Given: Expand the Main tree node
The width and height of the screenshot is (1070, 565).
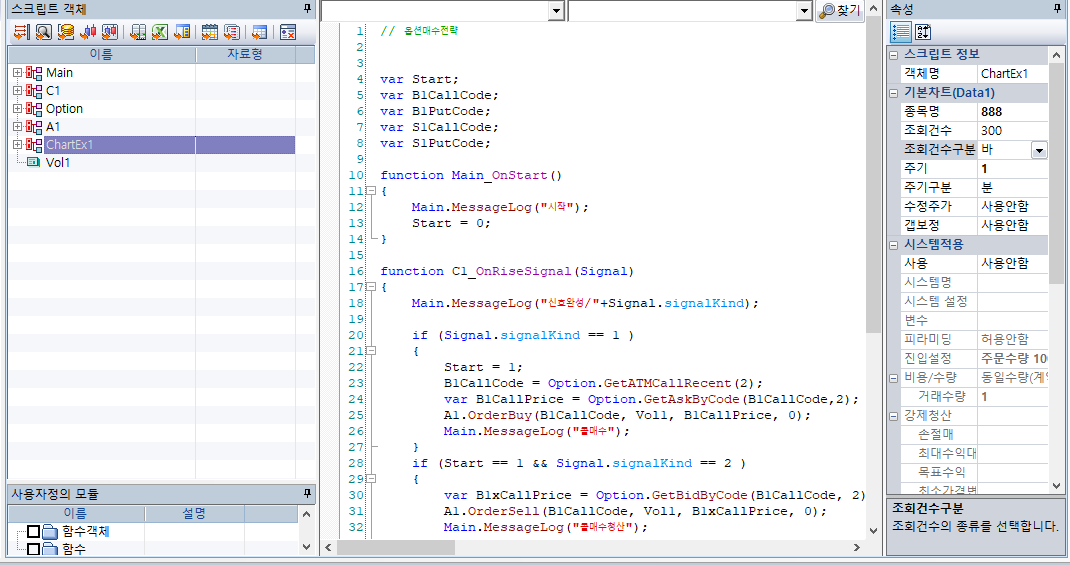Looking at the screenshot, I should 17,73.
